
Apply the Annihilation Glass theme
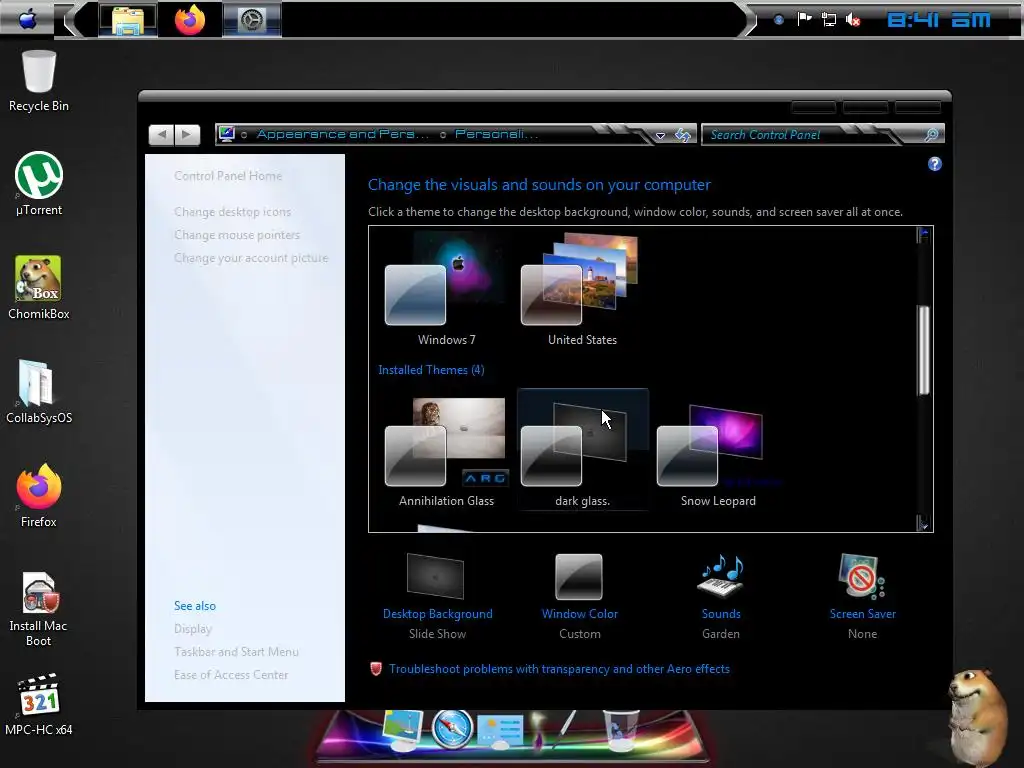click(x=447, y=452)
